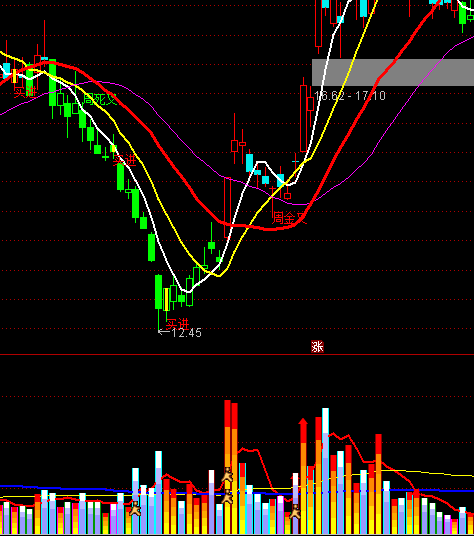Click the red divider between price and volume

pos(237,354)
